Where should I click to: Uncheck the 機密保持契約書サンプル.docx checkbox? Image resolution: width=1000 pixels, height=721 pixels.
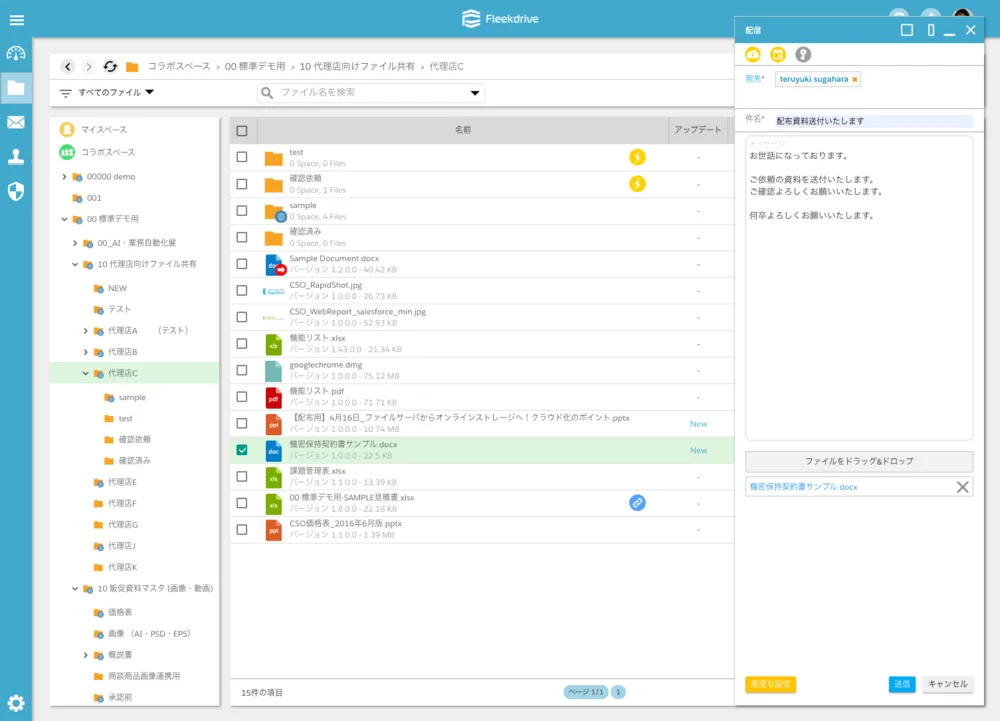coord(242,450)
